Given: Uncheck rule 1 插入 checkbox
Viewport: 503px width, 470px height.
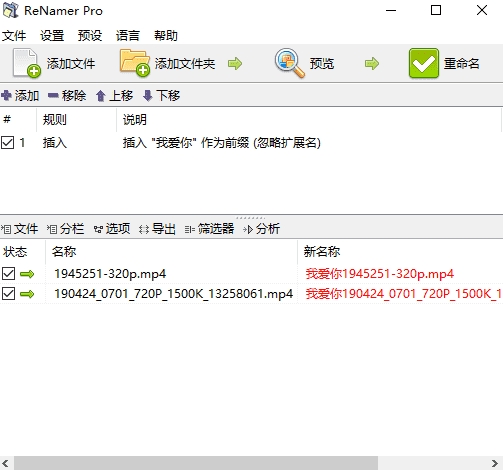Looking at the screenshot, I should (7, 143).
